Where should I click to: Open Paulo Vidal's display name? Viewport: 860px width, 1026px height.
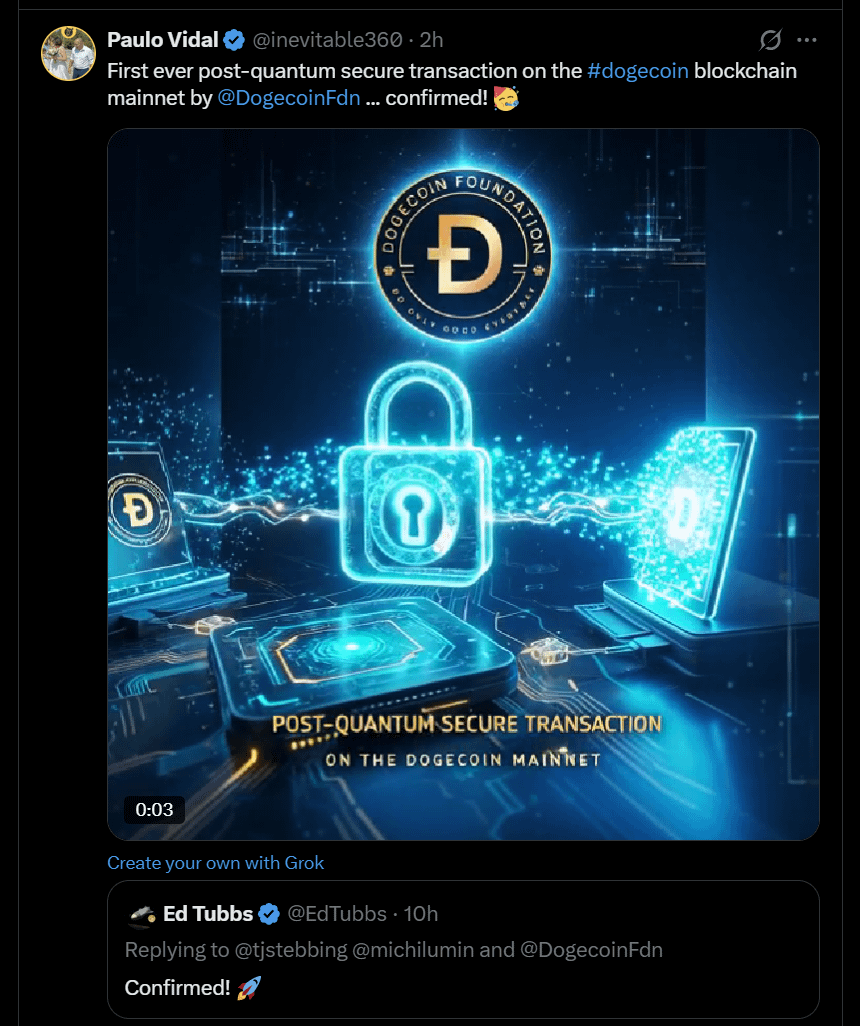pyautogui.click(x=162, y=40)
